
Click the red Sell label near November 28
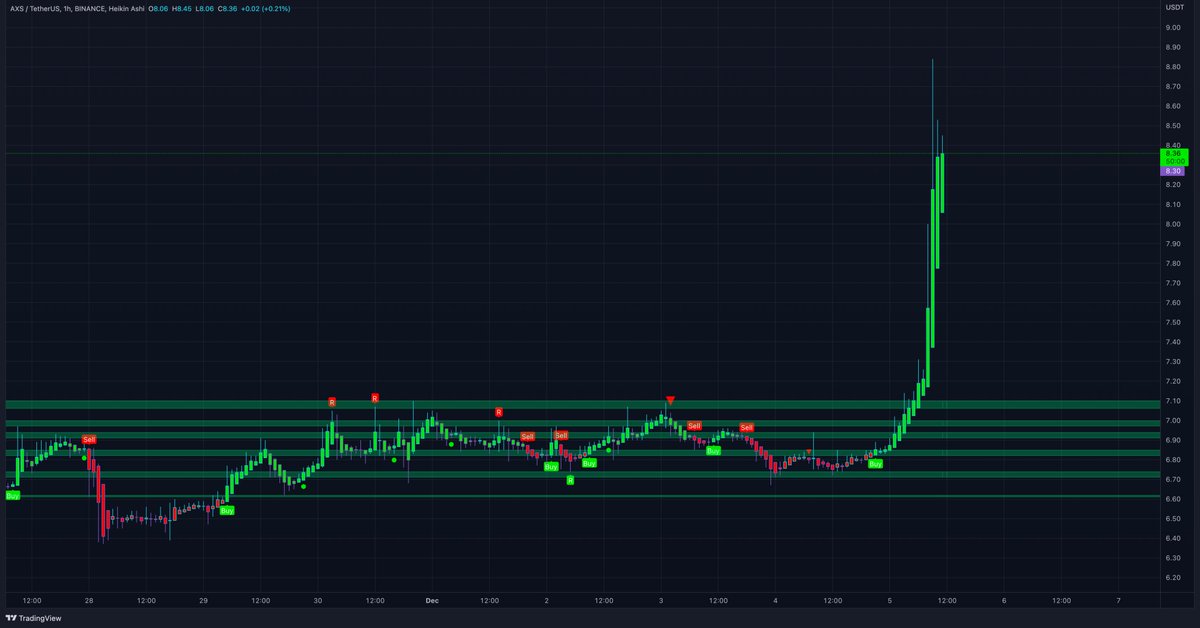(x=90, y=438)
